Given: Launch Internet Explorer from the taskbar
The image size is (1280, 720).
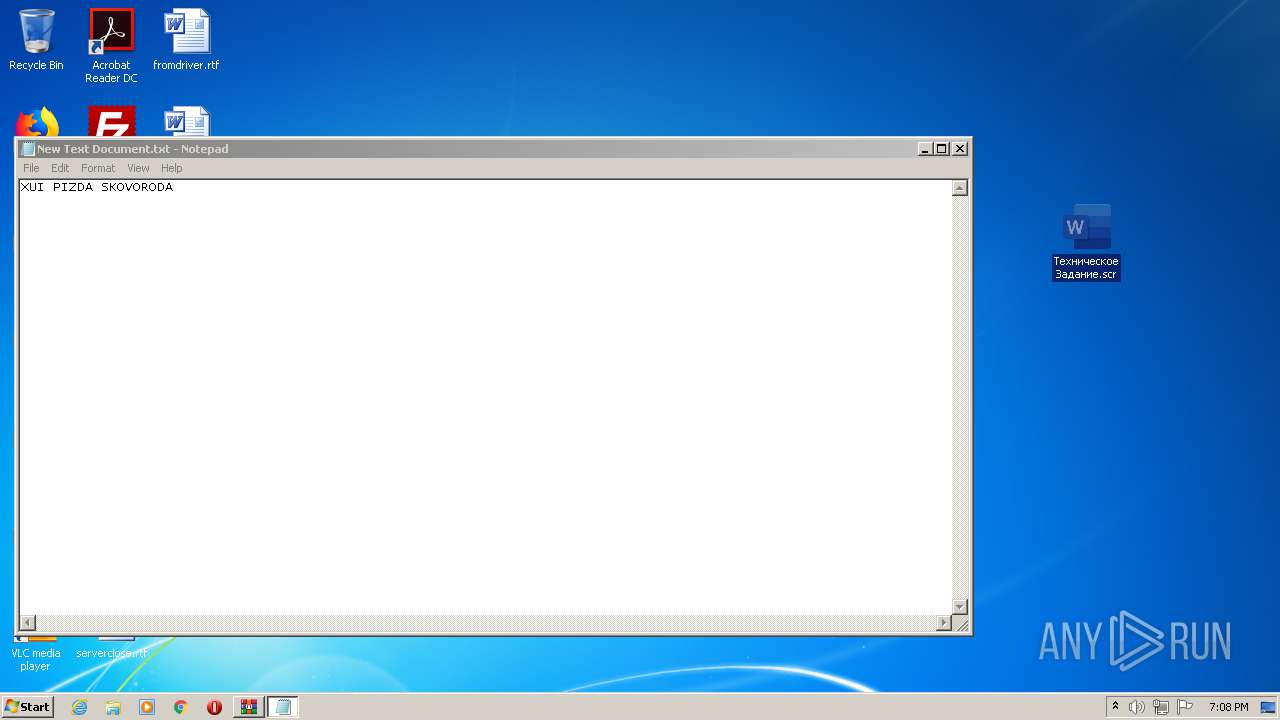Looking at the screenshot, I should coord(79,707).
